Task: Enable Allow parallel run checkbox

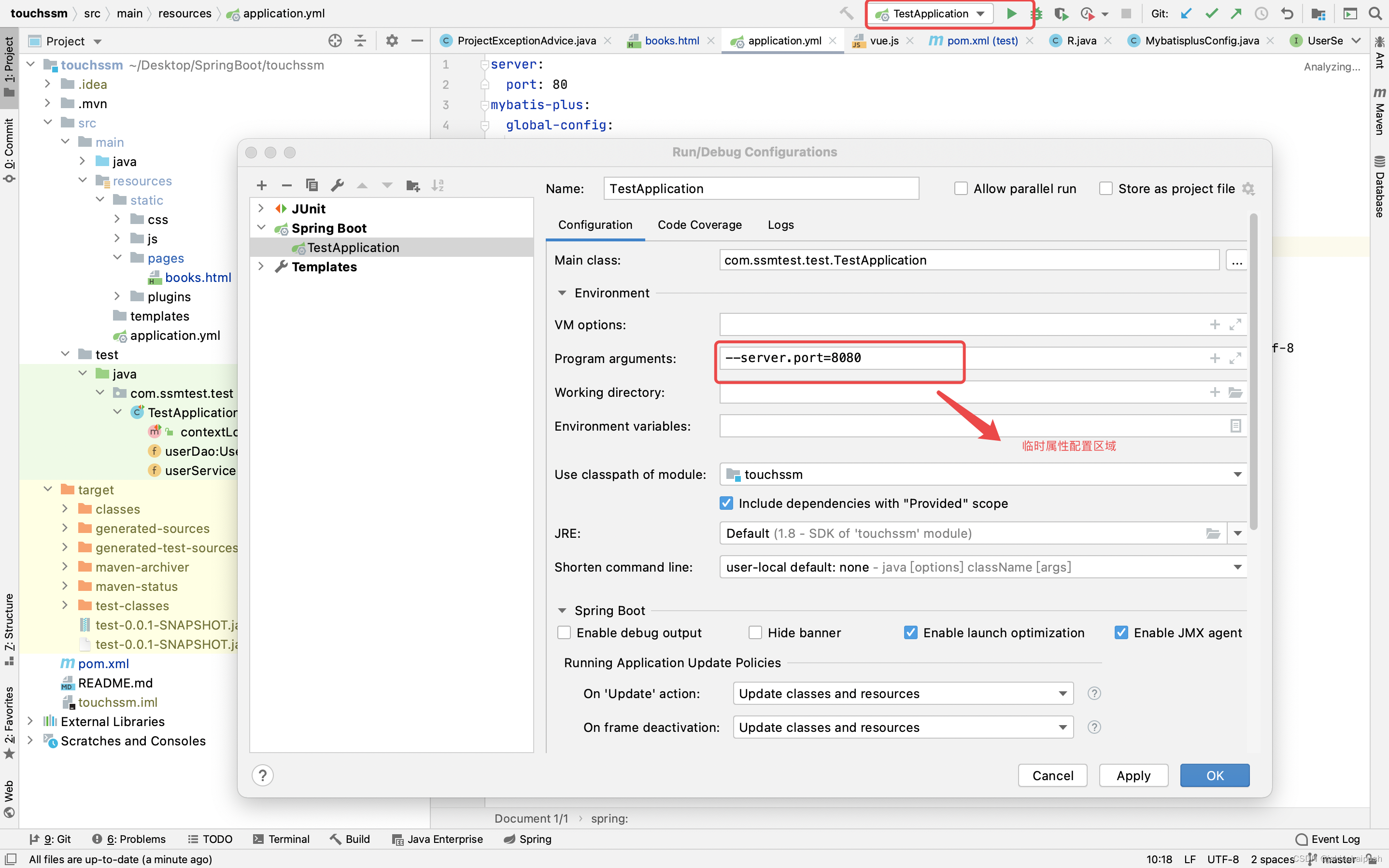Action: [961, 188]
